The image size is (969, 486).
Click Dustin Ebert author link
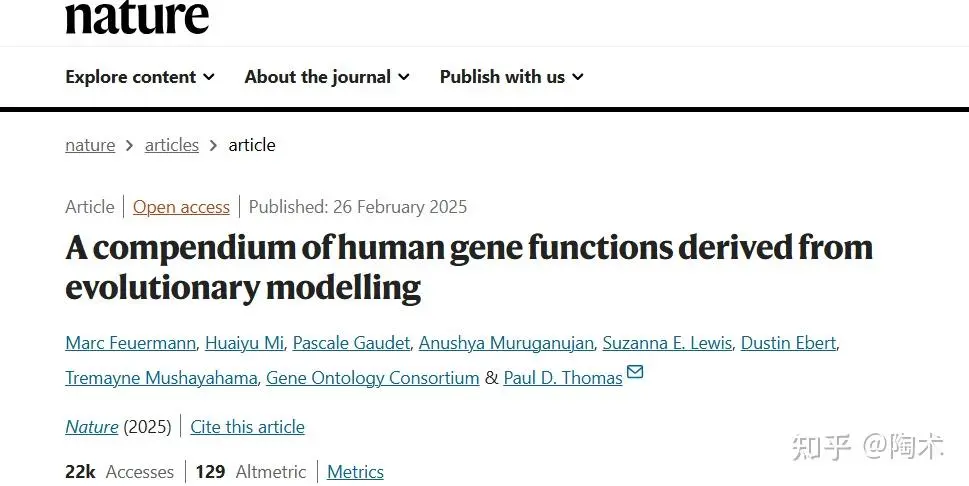point(789,343)
